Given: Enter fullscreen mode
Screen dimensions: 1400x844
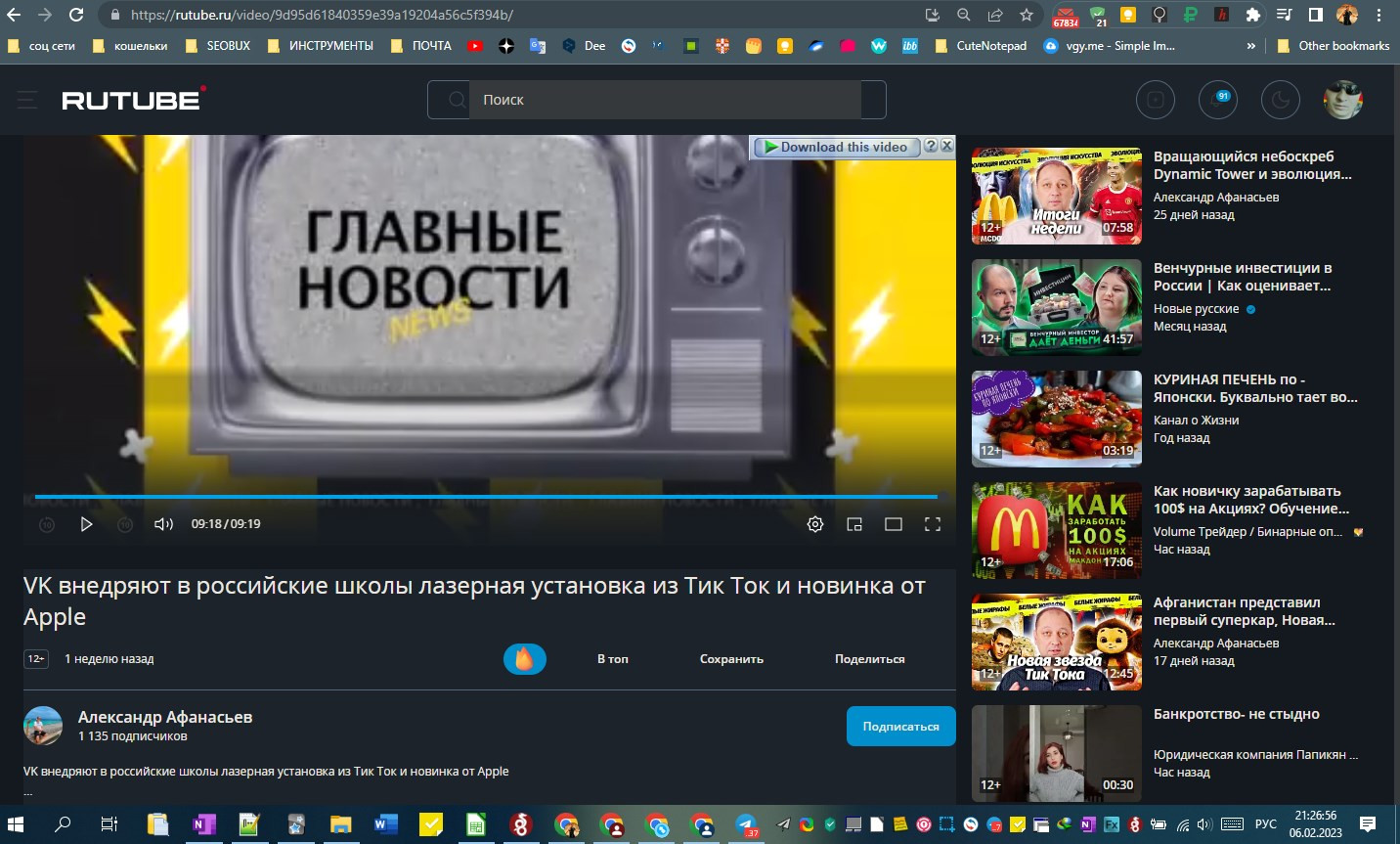Looking at the screenshot, I should click(933, 524).
